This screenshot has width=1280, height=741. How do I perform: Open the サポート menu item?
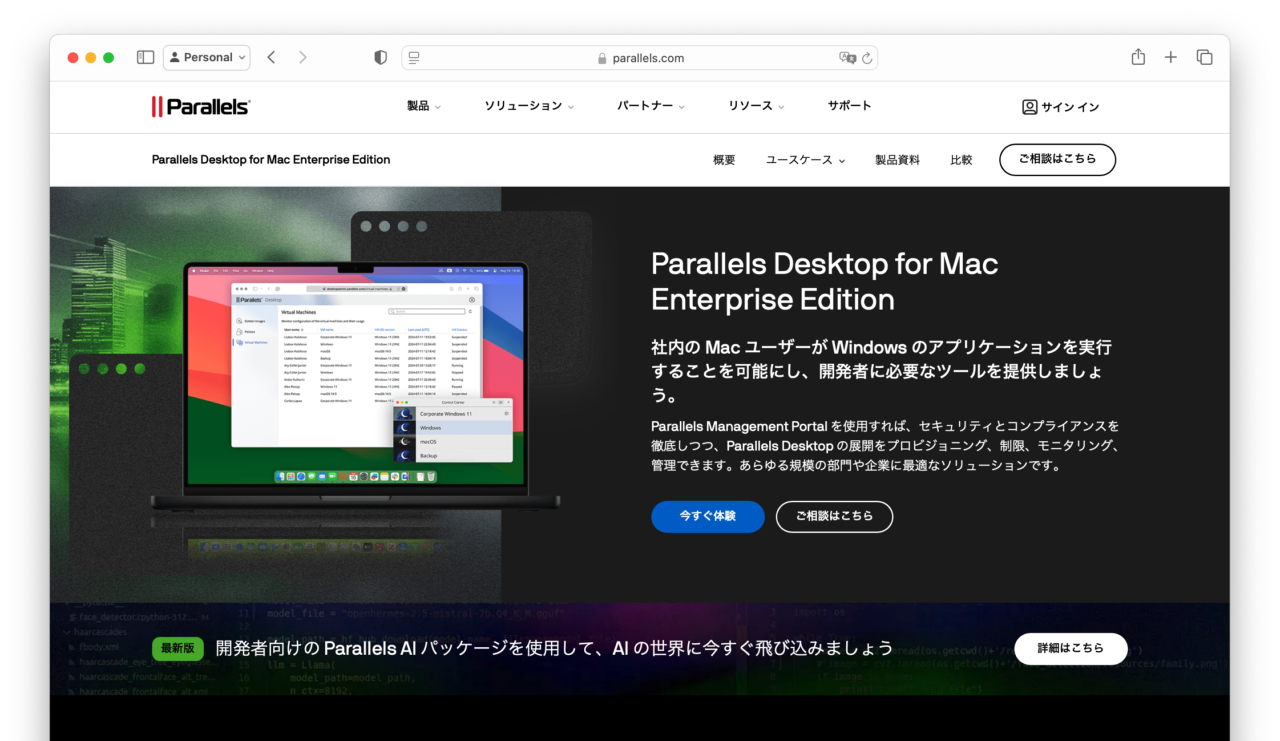(x=849, y=106)
